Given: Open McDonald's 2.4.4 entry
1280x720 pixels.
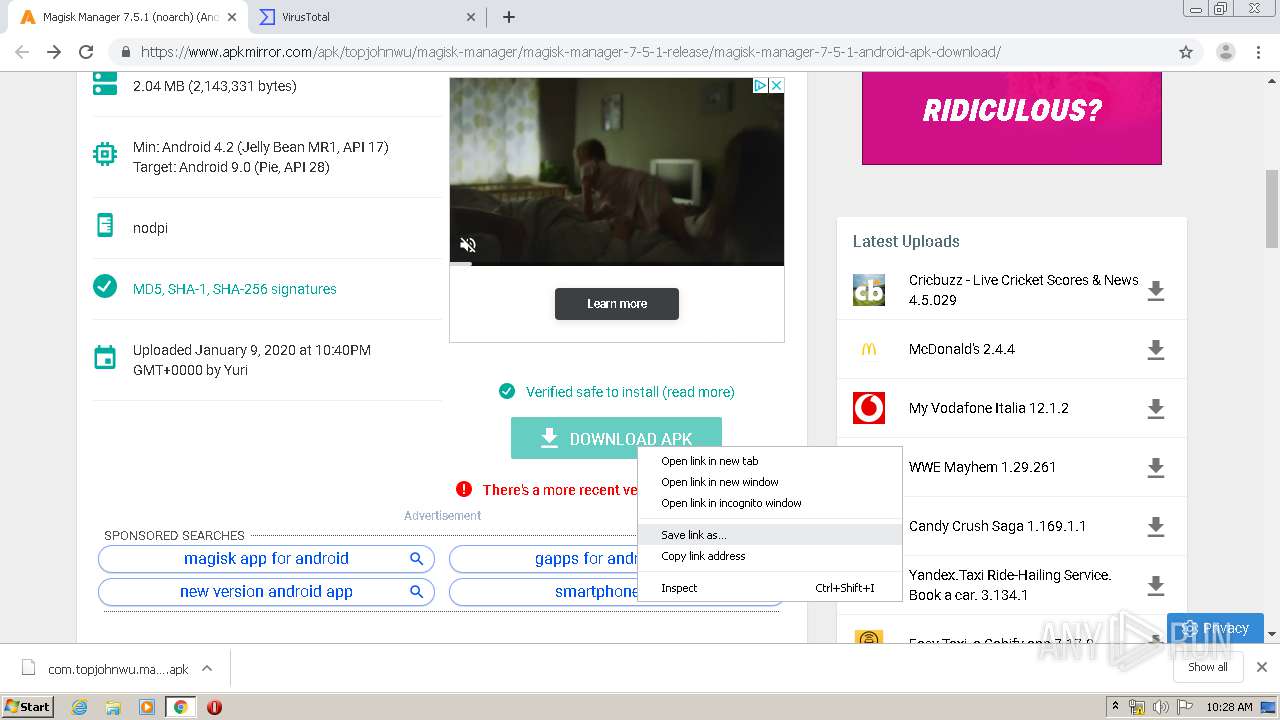Looking at the screenshot, I should (x=962, y=349).
